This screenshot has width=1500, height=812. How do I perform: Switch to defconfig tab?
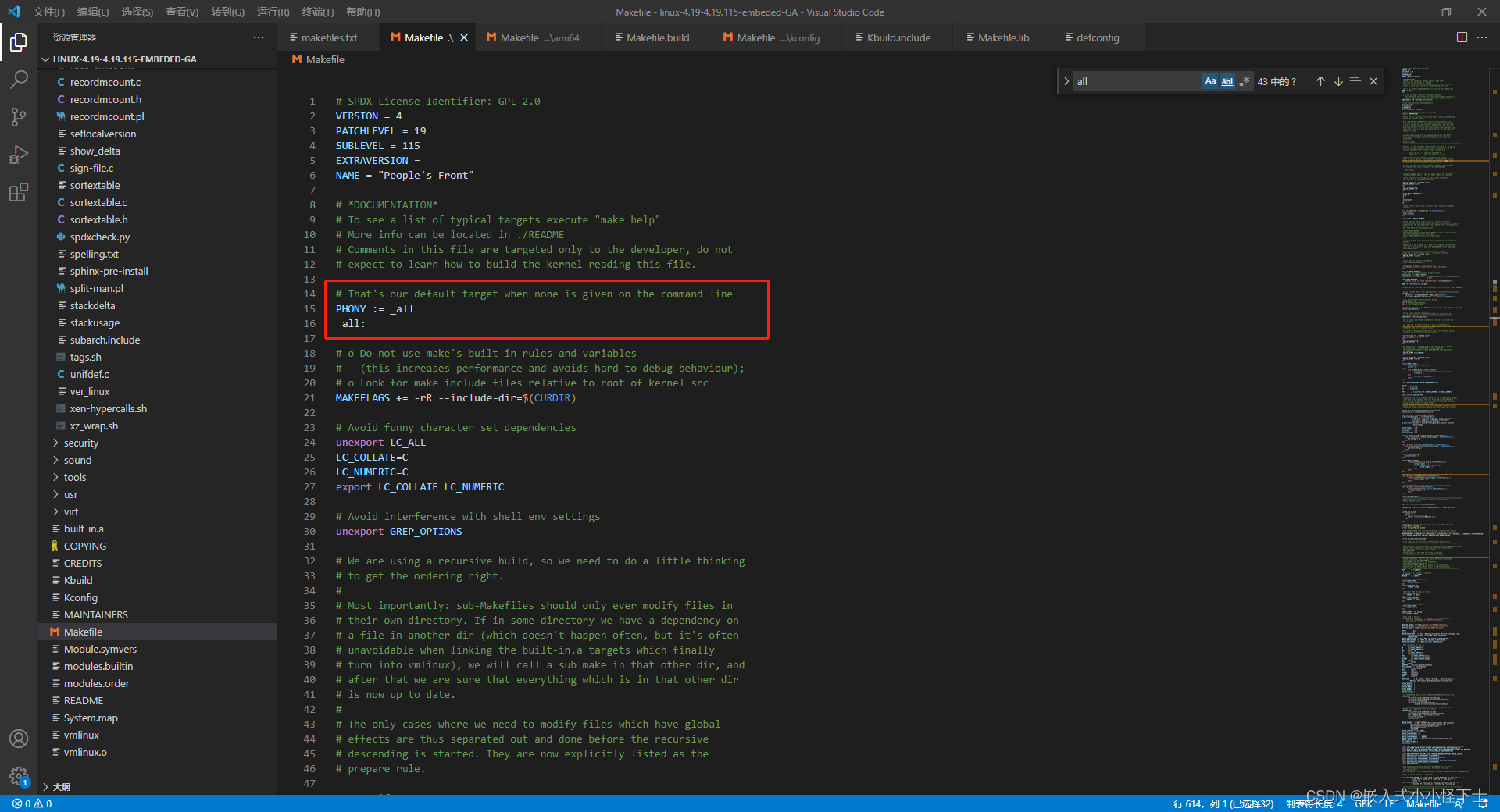tap(1097, 37)
